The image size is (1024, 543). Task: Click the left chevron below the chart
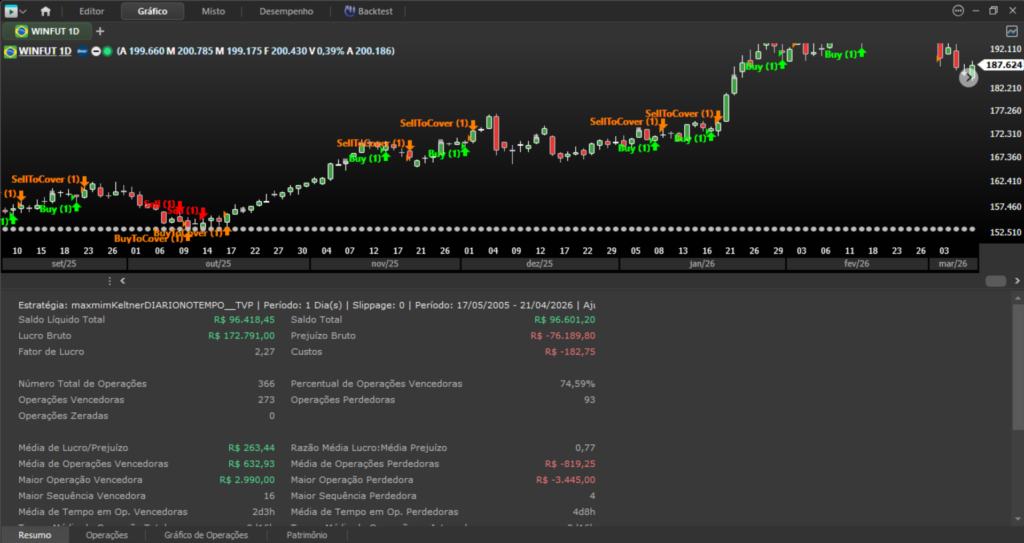[x=122, y=281]
